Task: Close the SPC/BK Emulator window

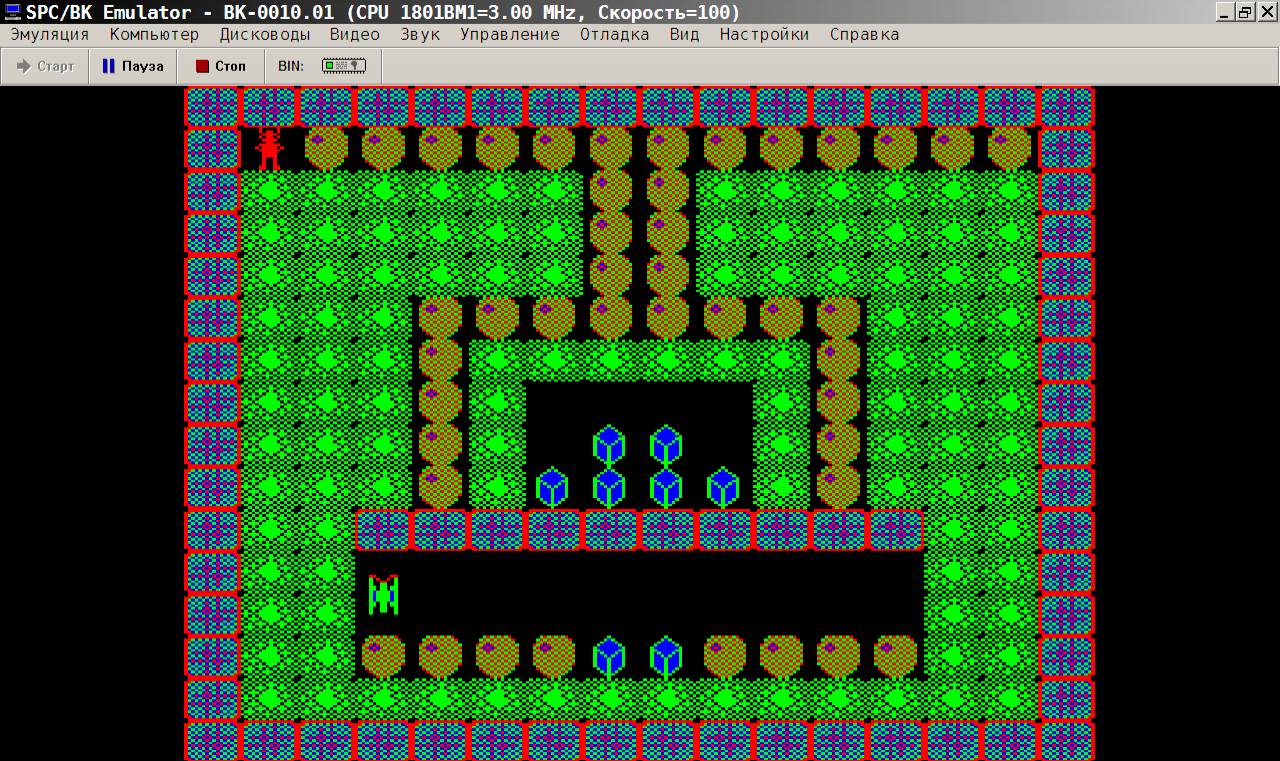Action: [x=1266, y=12]
